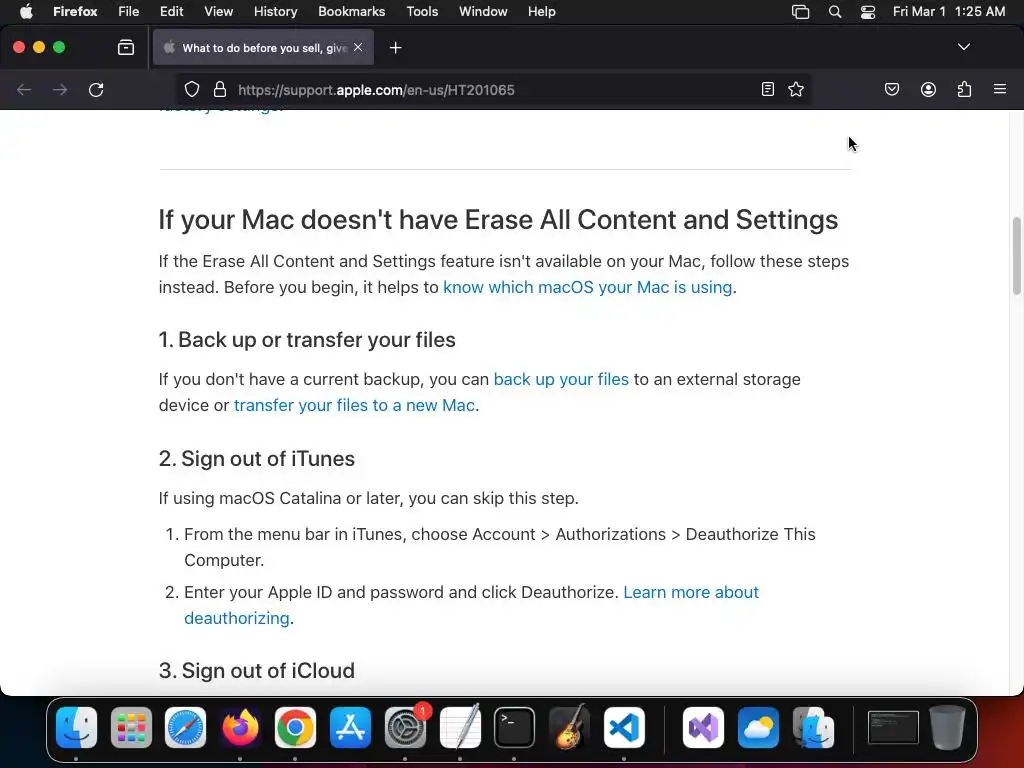This screenshot has width=1024, height=768.
Task: Click heading '3. Sign out of iCloud'
Action: (x=257, y=671)
